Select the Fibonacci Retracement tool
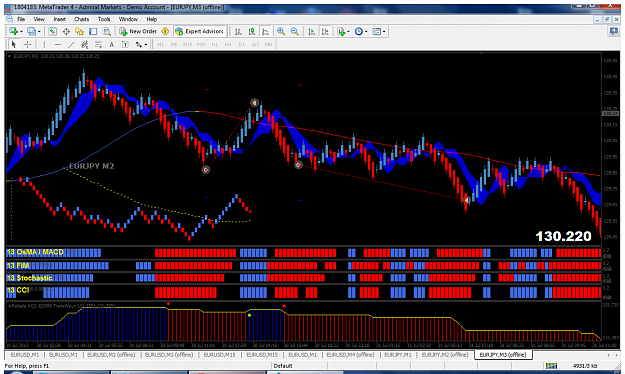The height and width of the screenshot is (374, 625). pyautogui.click(x=98, y=44)
